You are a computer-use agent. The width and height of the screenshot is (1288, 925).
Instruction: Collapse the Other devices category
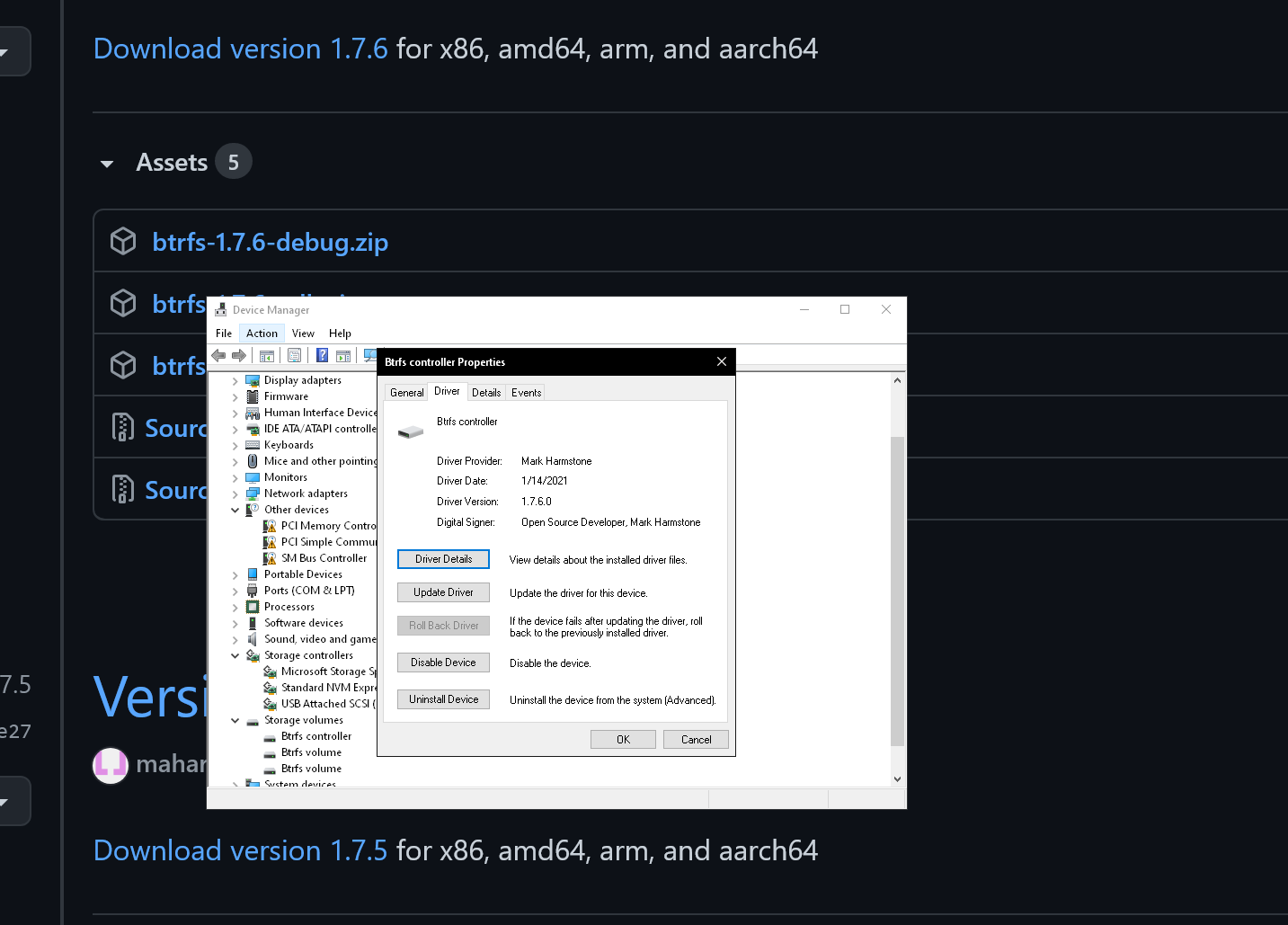tap(235, 509)
